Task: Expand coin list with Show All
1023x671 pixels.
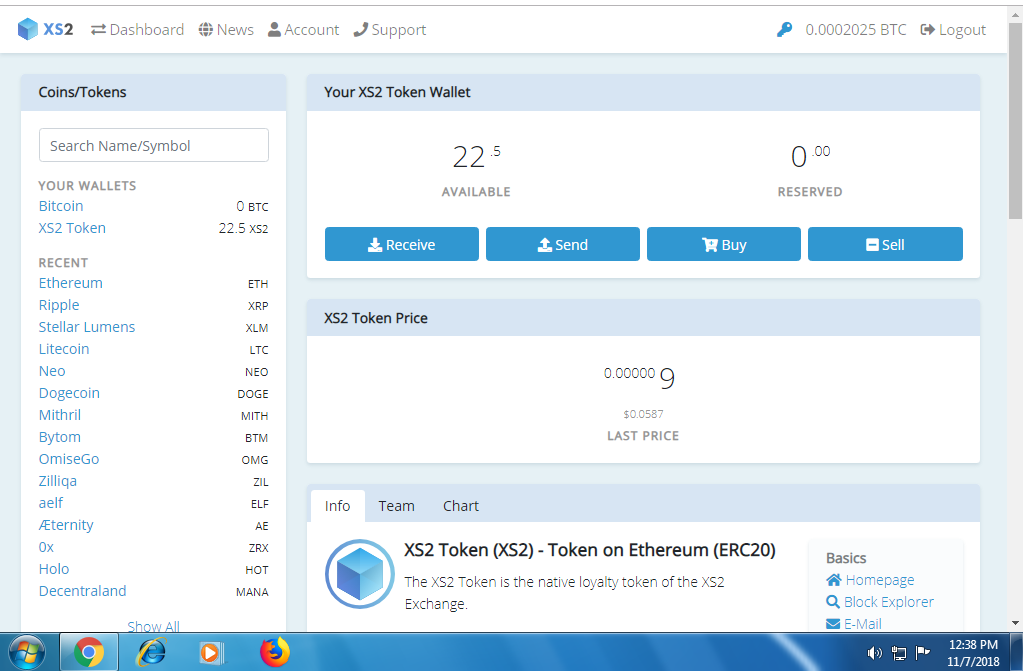Action: pos(153,627)
